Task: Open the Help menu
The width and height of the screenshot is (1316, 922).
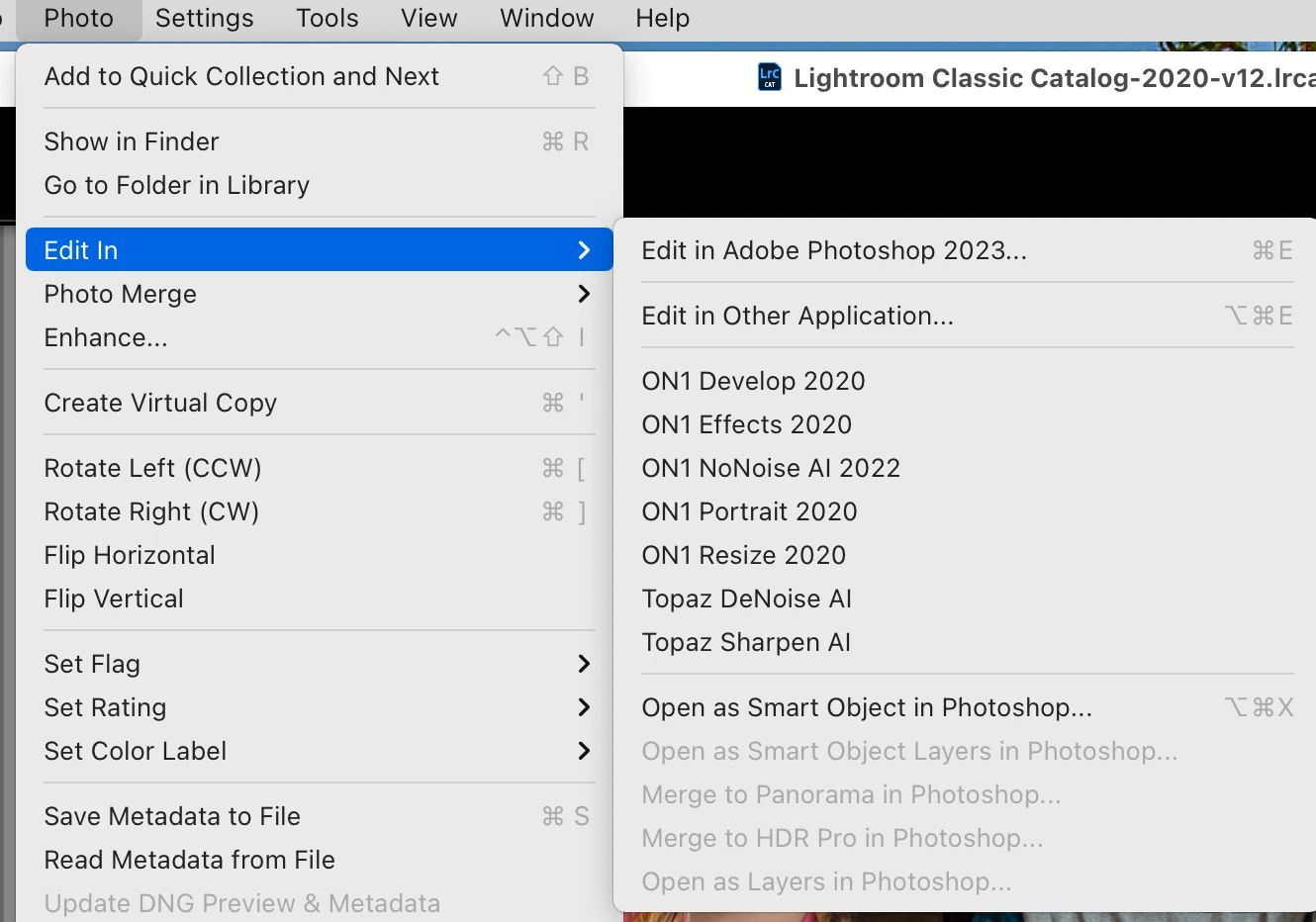Action: (x=663, y=19)
